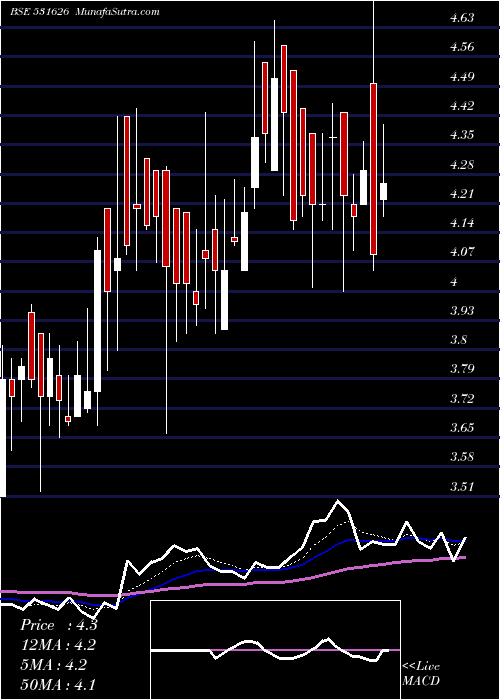The image size is (500, 700).
Task: Click the 4.07 price axis label
Action: tap(462, 252)
